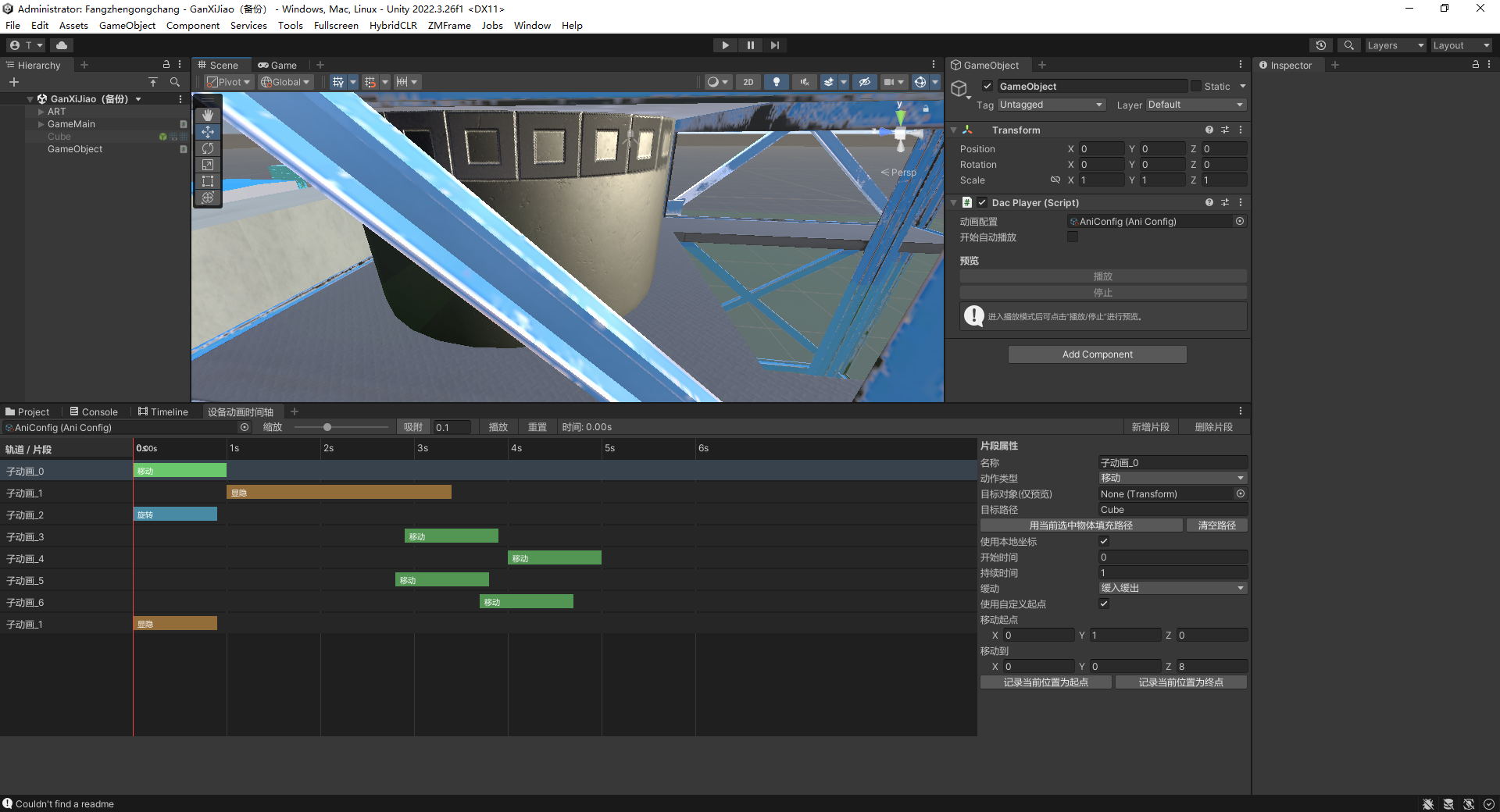The width and height of the screenshot is (1500, 812).
Task: Open the Assets menu
Action: tap(73, 25)
